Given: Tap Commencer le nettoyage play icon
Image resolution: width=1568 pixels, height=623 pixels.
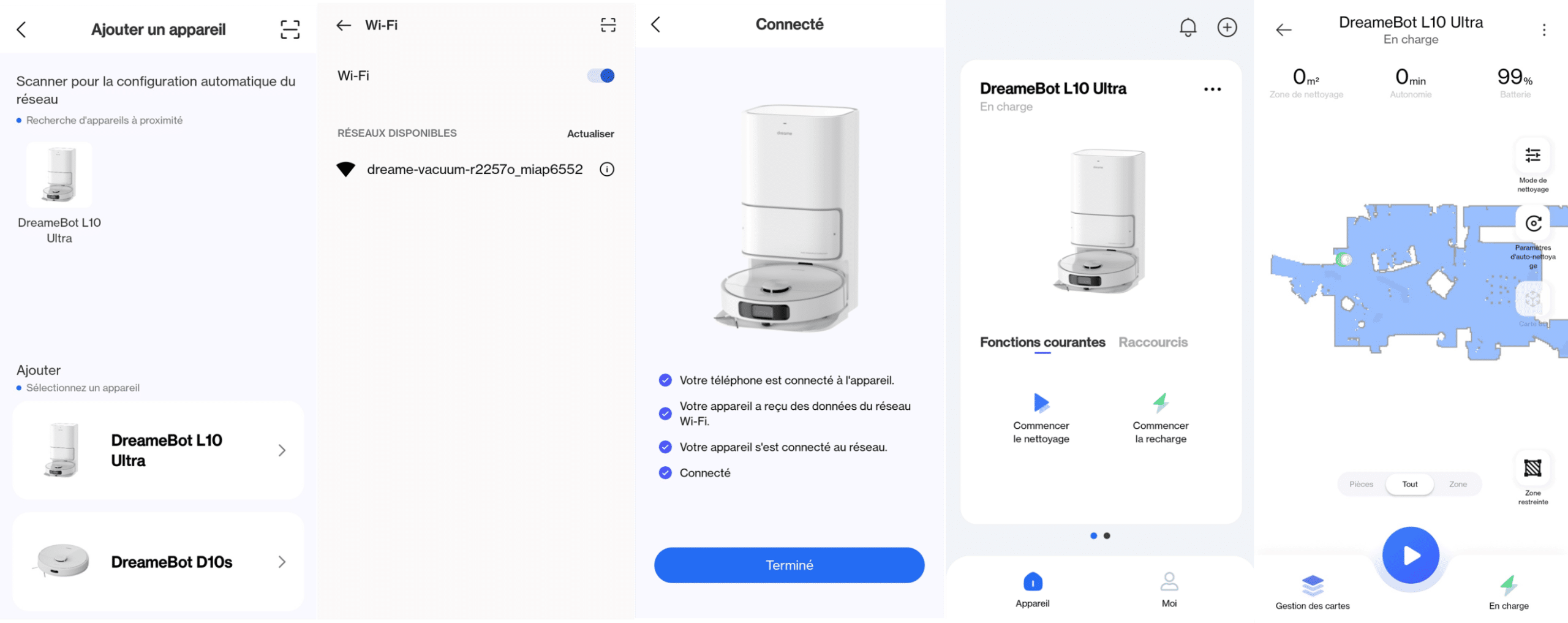Looking at the screenshot, I should tap(1041, 403).
